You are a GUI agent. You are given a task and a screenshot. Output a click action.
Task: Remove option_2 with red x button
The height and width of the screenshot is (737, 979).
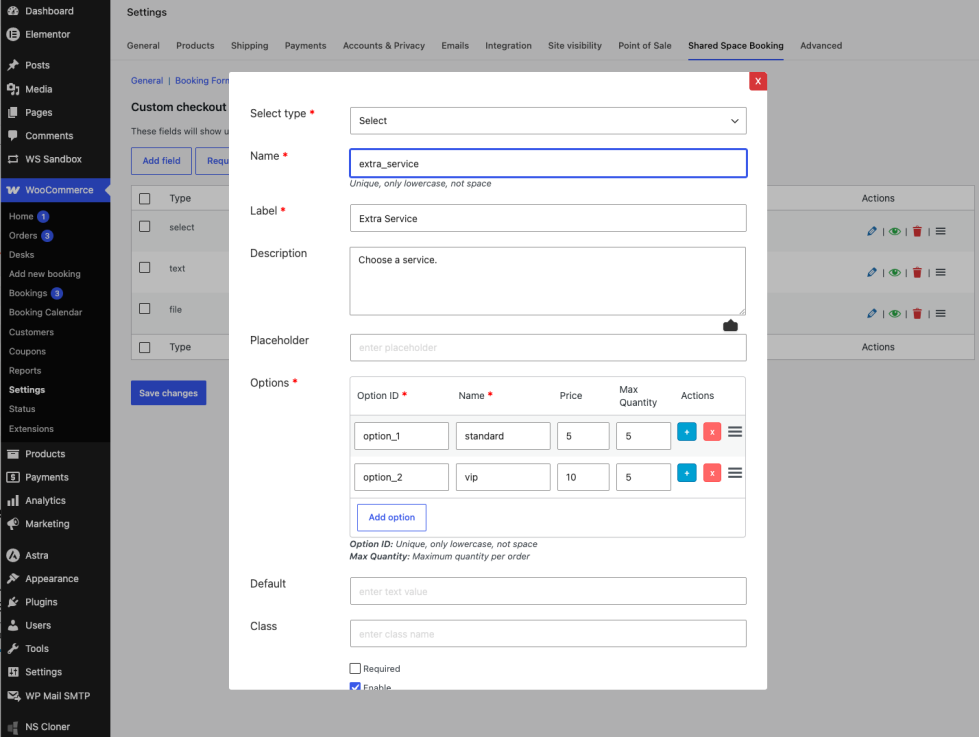point(712,473)
